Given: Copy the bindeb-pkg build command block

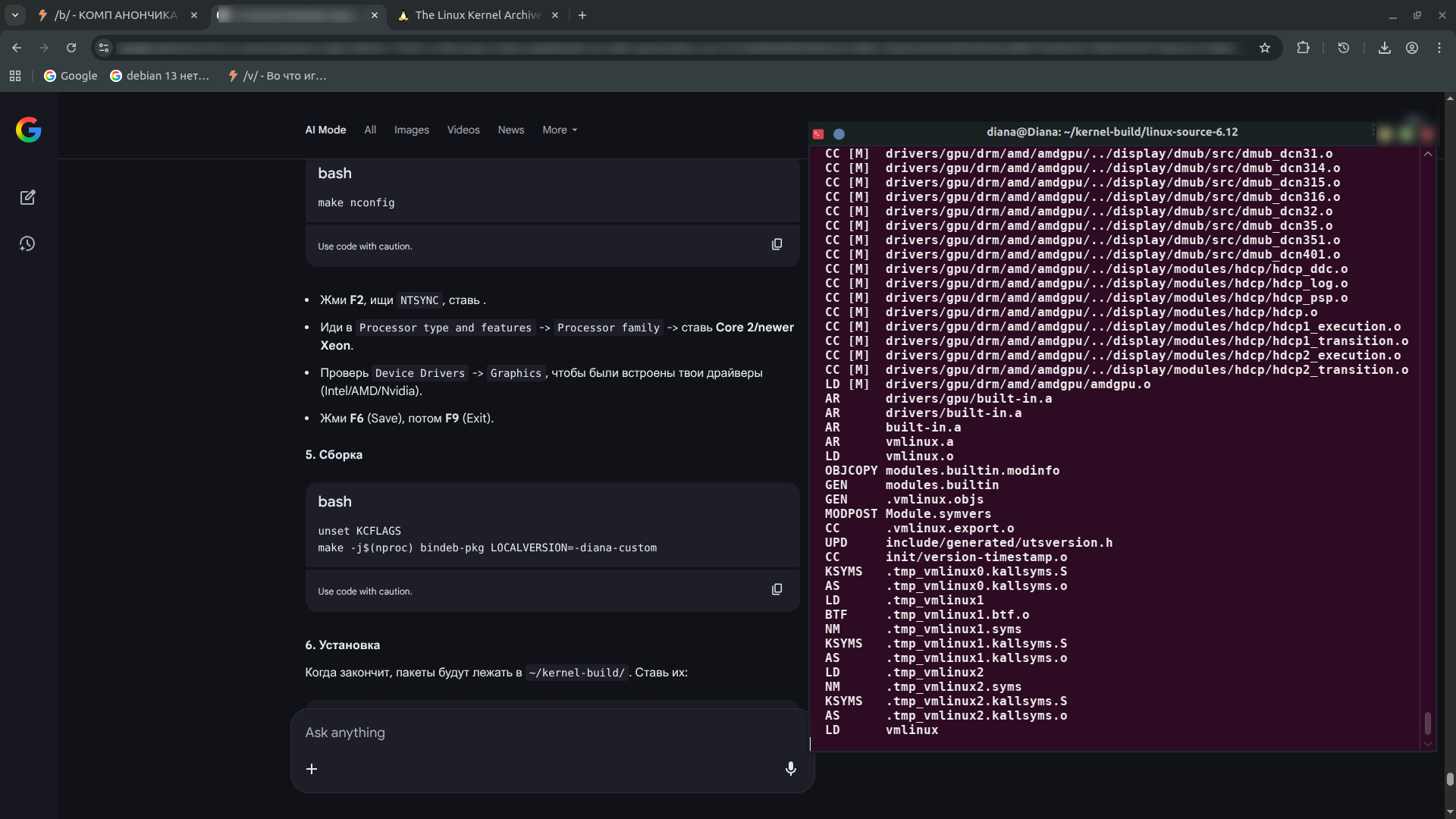Looking at the screenshot, I should coord(777,589).
